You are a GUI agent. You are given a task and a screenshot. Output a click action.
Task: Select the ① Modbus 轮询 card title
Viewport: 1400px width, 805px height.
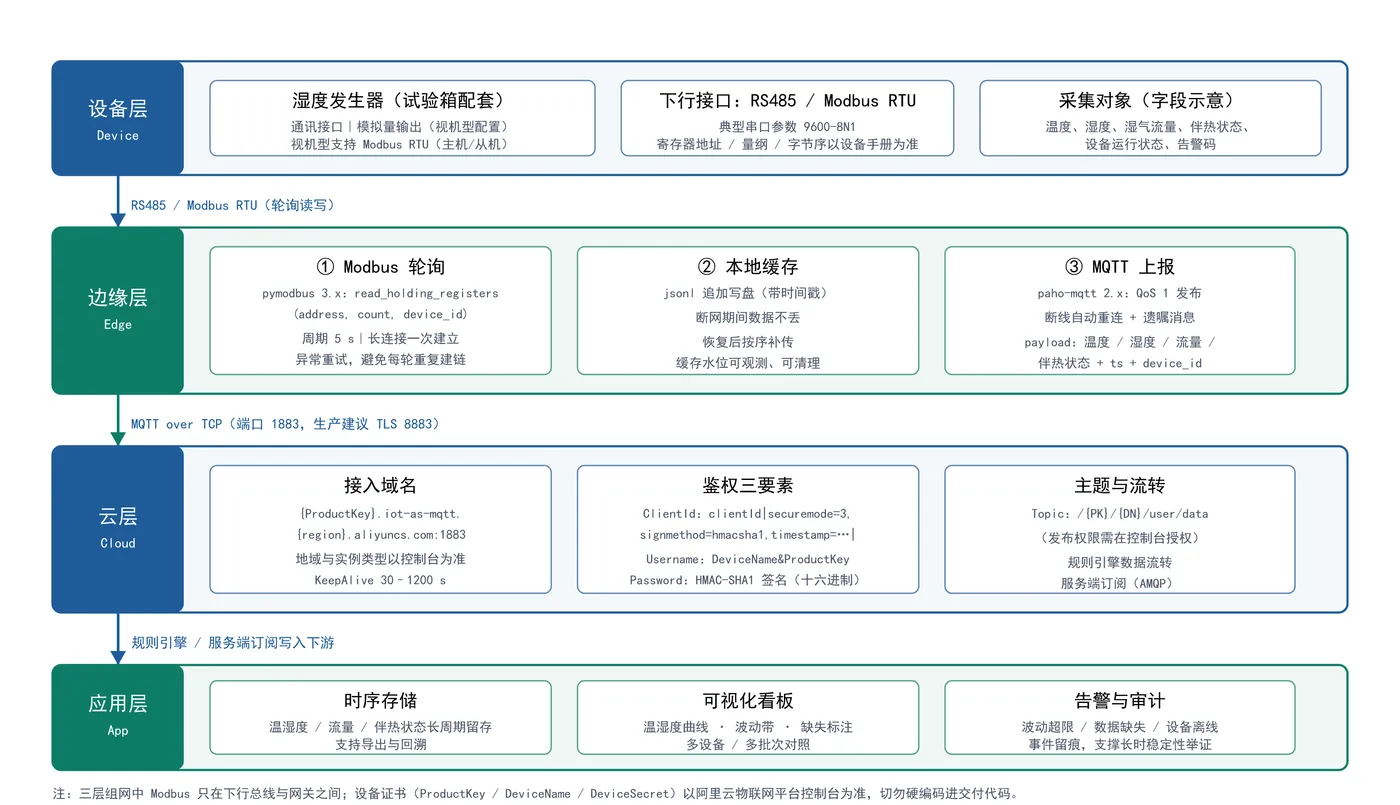point(381,267)
